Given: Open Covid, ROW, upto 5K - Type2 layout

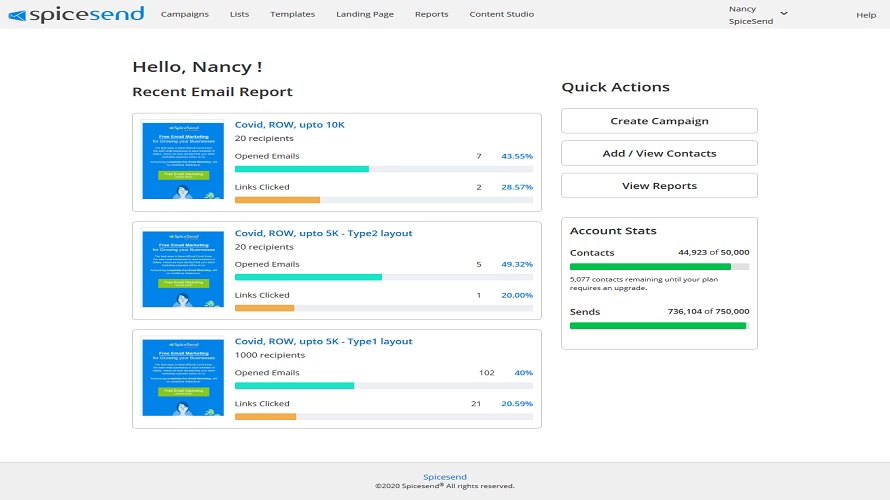Looking at the screenshot, I should coord(324,233).
